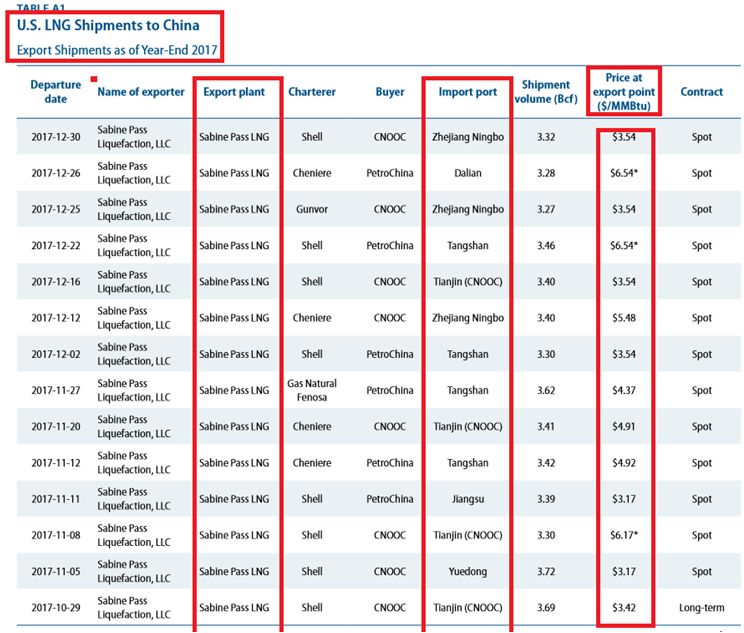Viewport: 744px width, 633px height.
Task: Click the "Long-term" contract cell
Action: click(x=702, y=608)
